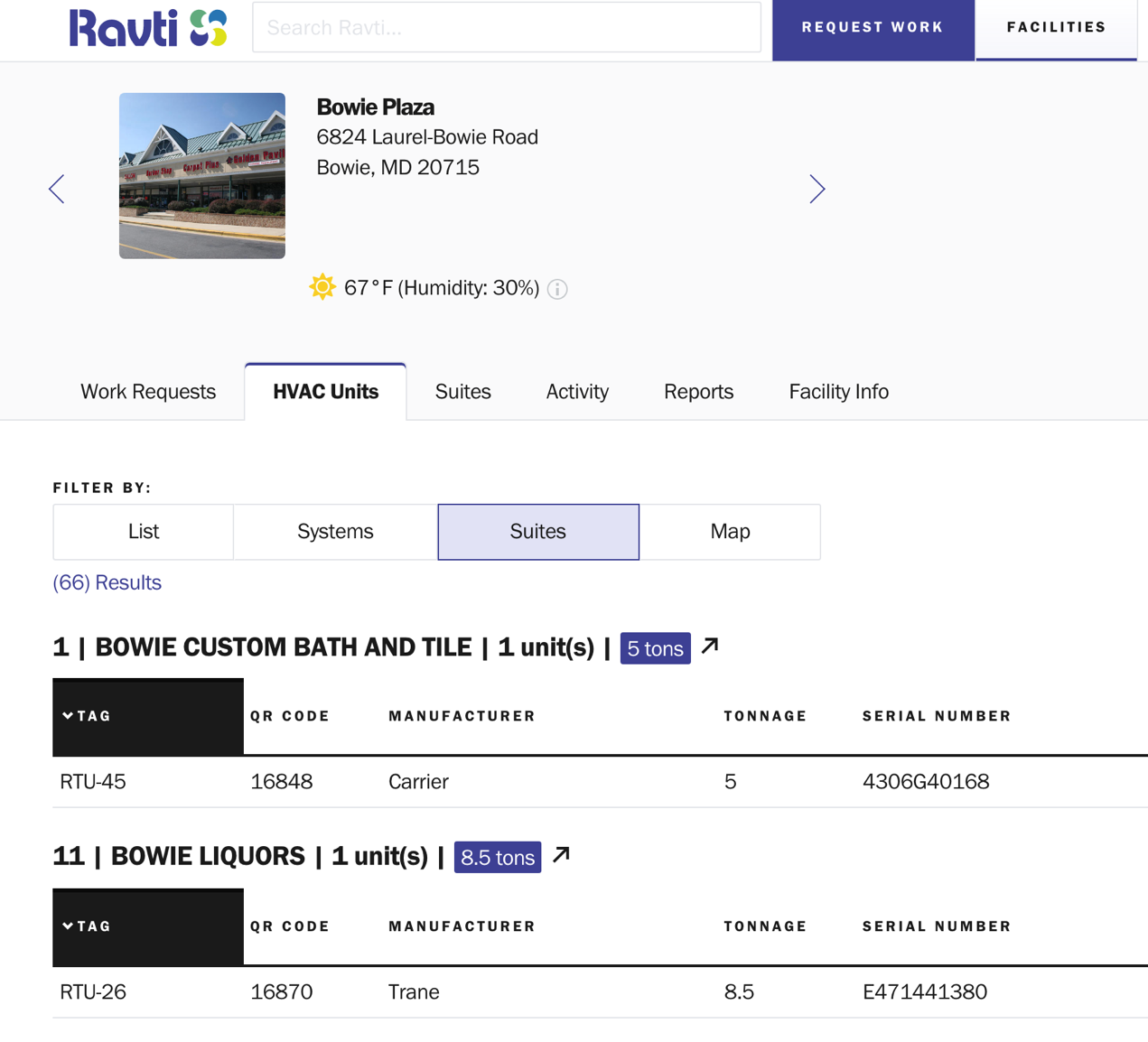Click QR code 16870
Screen dimensions: 1148x1042
[x=282, y=992]
